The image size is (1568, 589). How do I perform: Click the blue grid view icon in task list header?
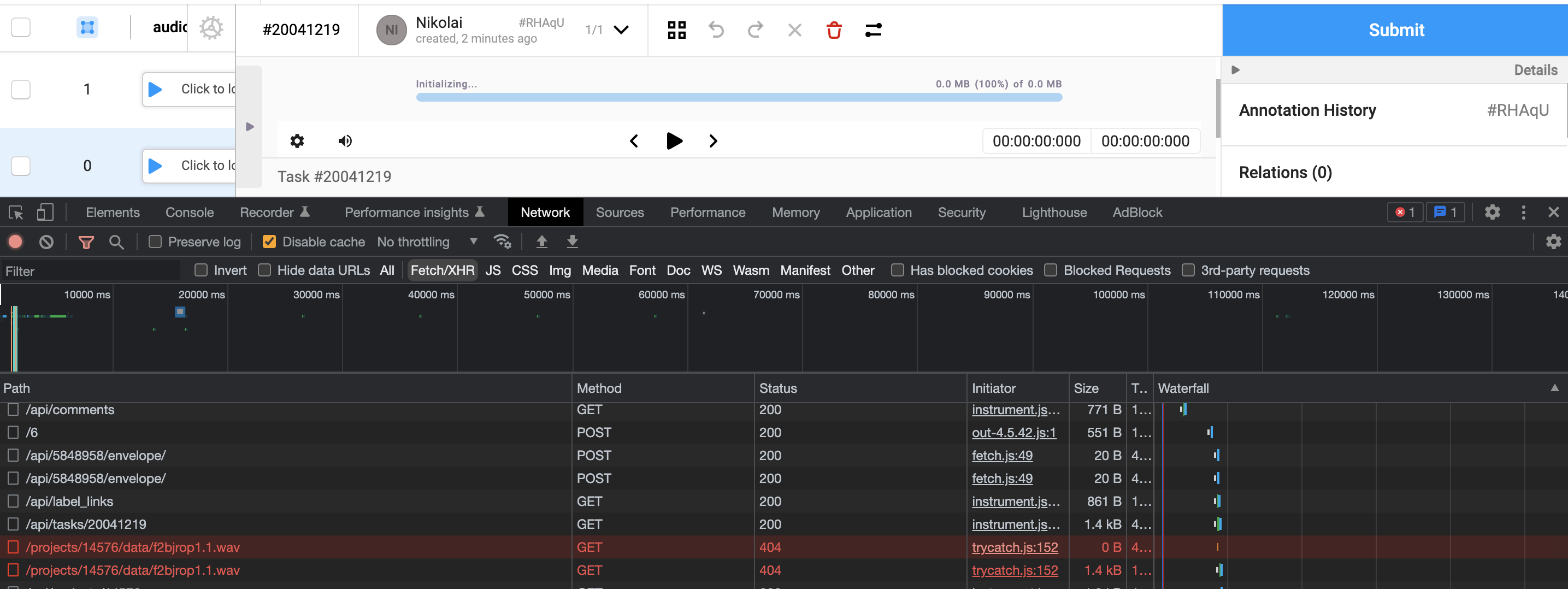coord(87,27)
